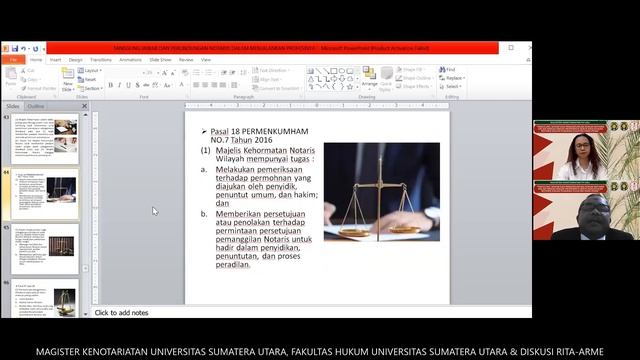Select slide 45 thumbnail

point(45,249)
